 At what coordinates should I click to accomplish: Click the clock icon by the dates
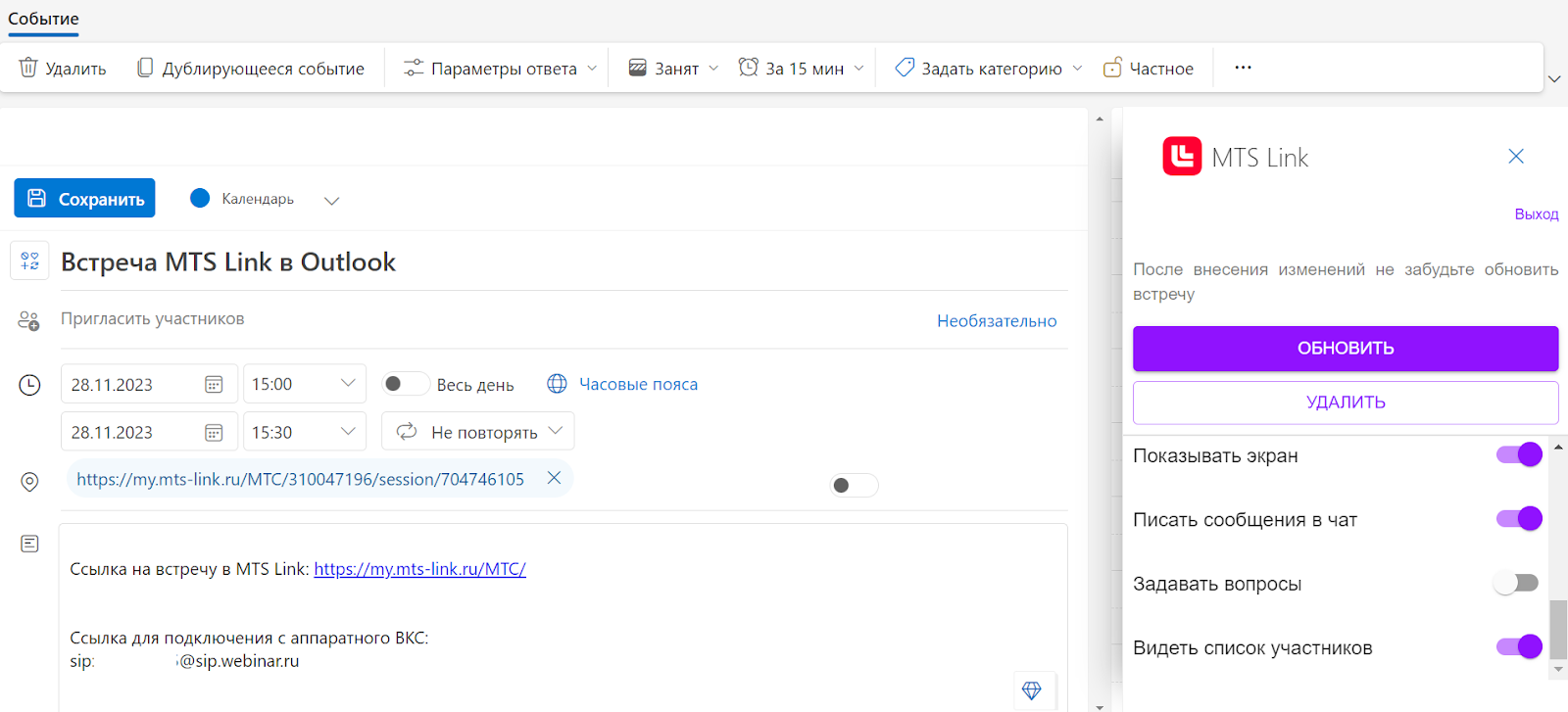(x=29, y=385)
